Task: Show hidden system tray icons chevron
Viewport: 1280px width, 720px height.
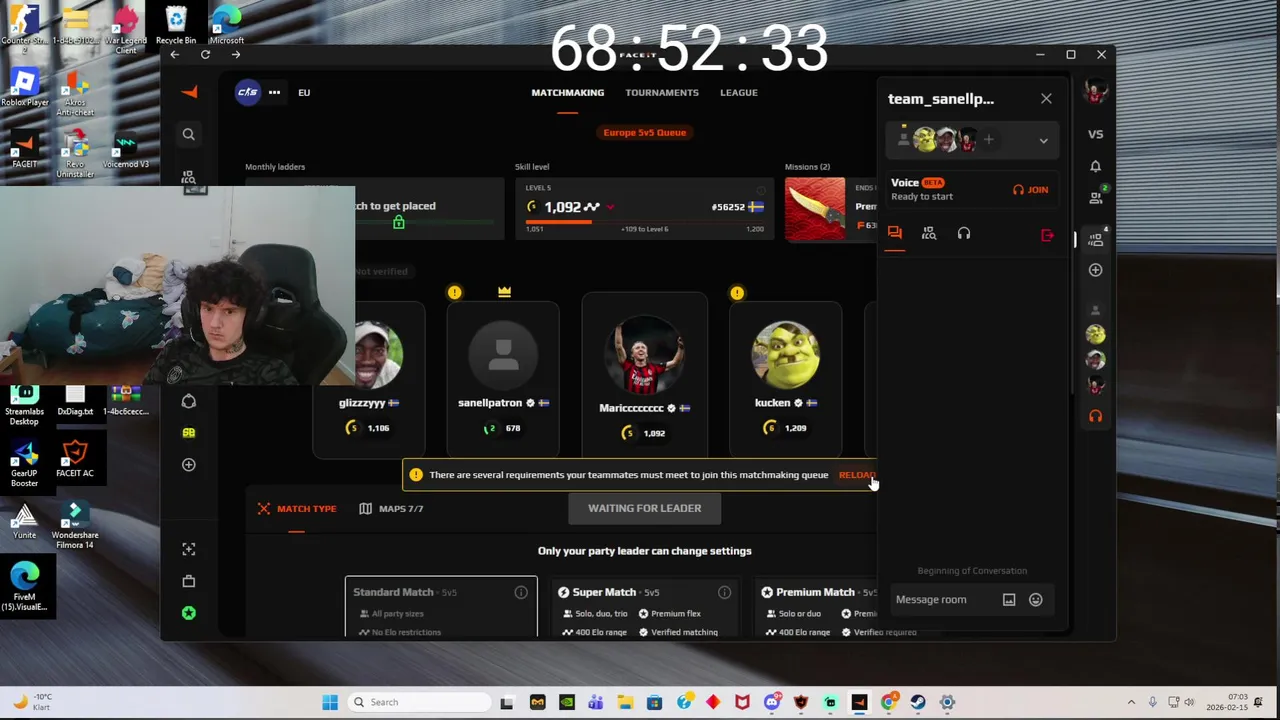Action: pyautogui.click(x=1131, y=702)
